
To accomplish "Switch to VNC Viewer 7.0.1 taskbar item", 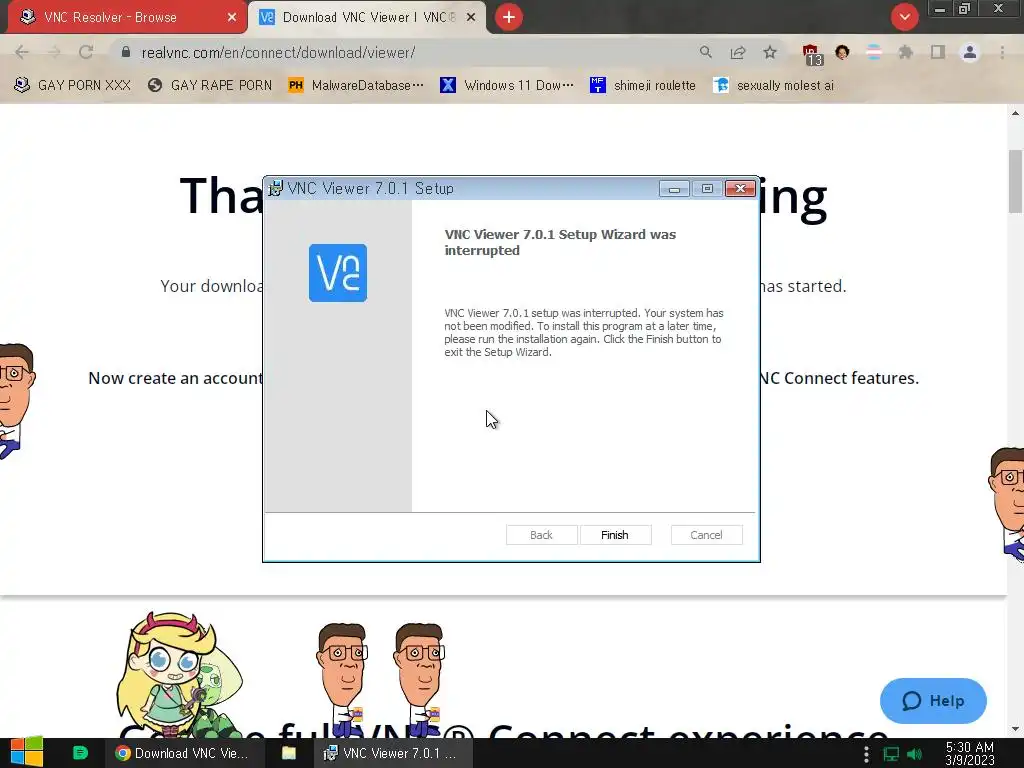I will pos(393,753).
